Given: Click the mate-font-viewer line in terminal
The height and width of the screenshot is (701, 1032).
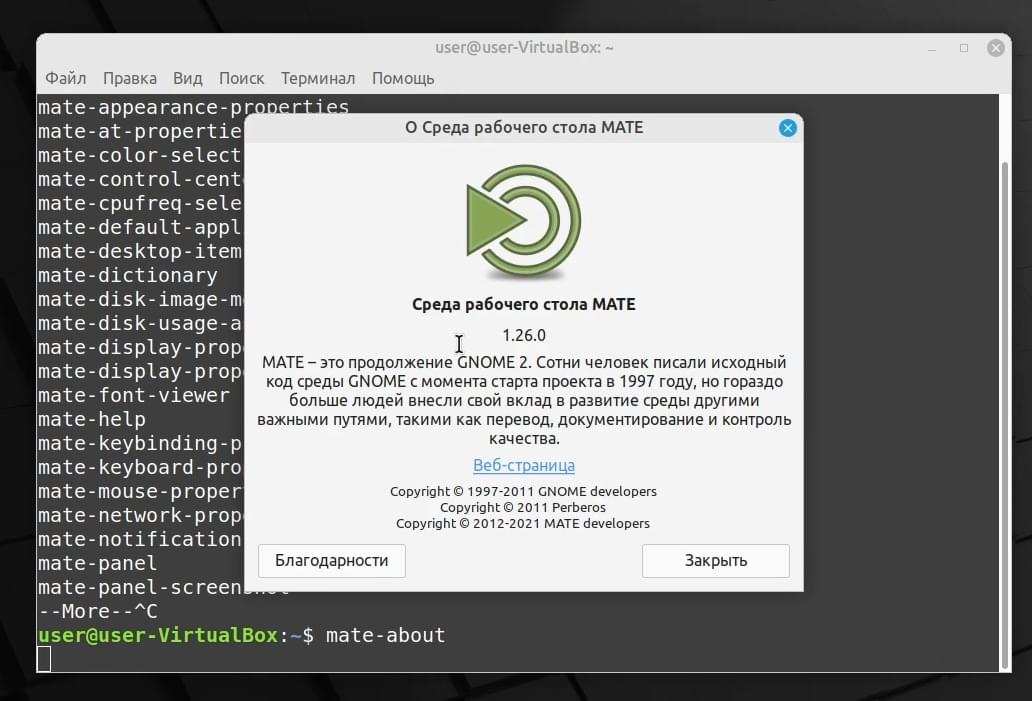Looking at the screenshot, I should (x=134, y=396).
